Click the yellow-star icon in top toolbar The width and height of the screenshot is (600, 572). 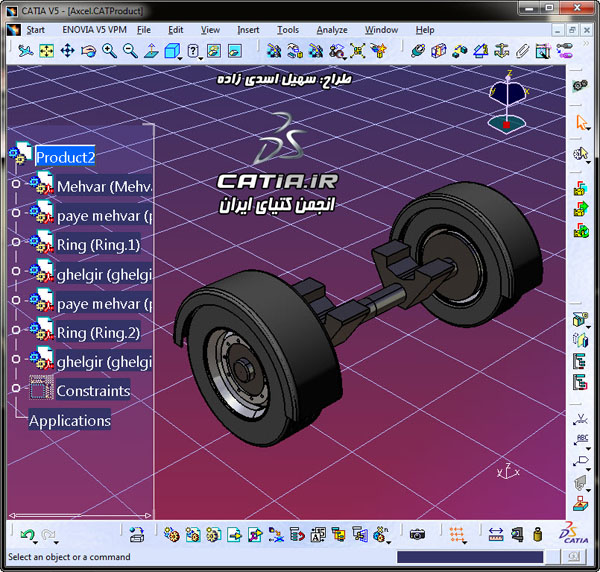click(x=378, y=51)
